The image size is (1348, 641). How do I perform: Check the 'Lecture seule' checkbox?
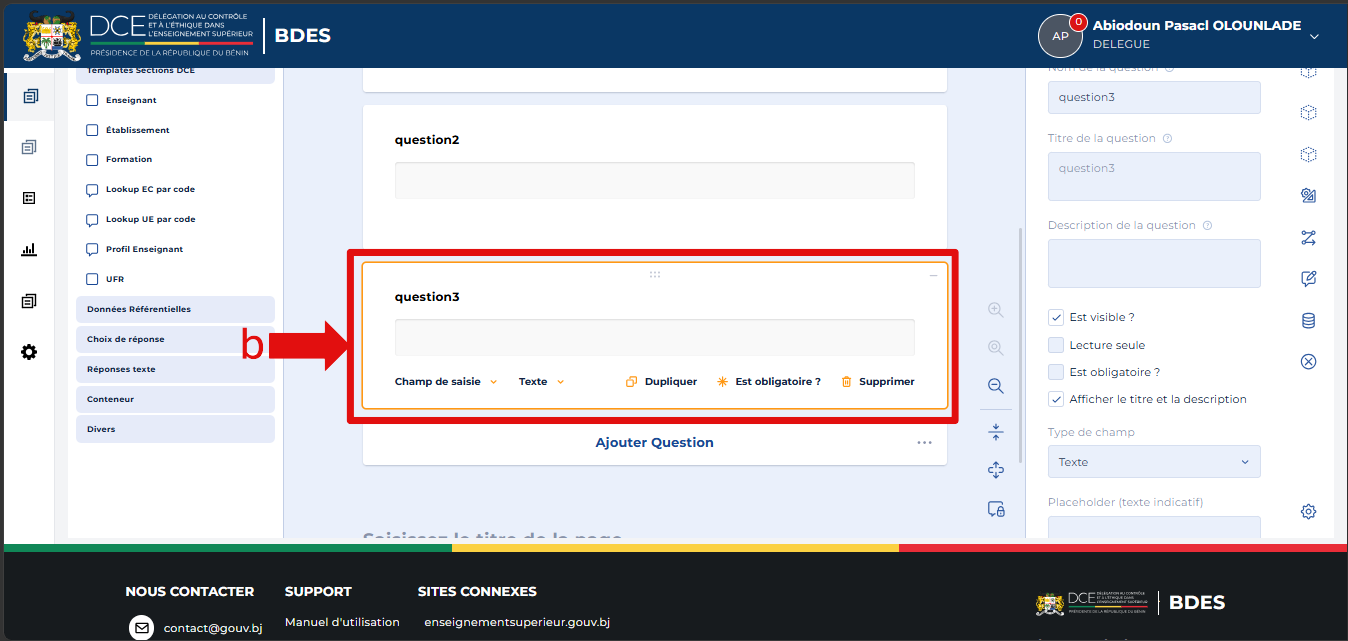[x=1056, y=345]
